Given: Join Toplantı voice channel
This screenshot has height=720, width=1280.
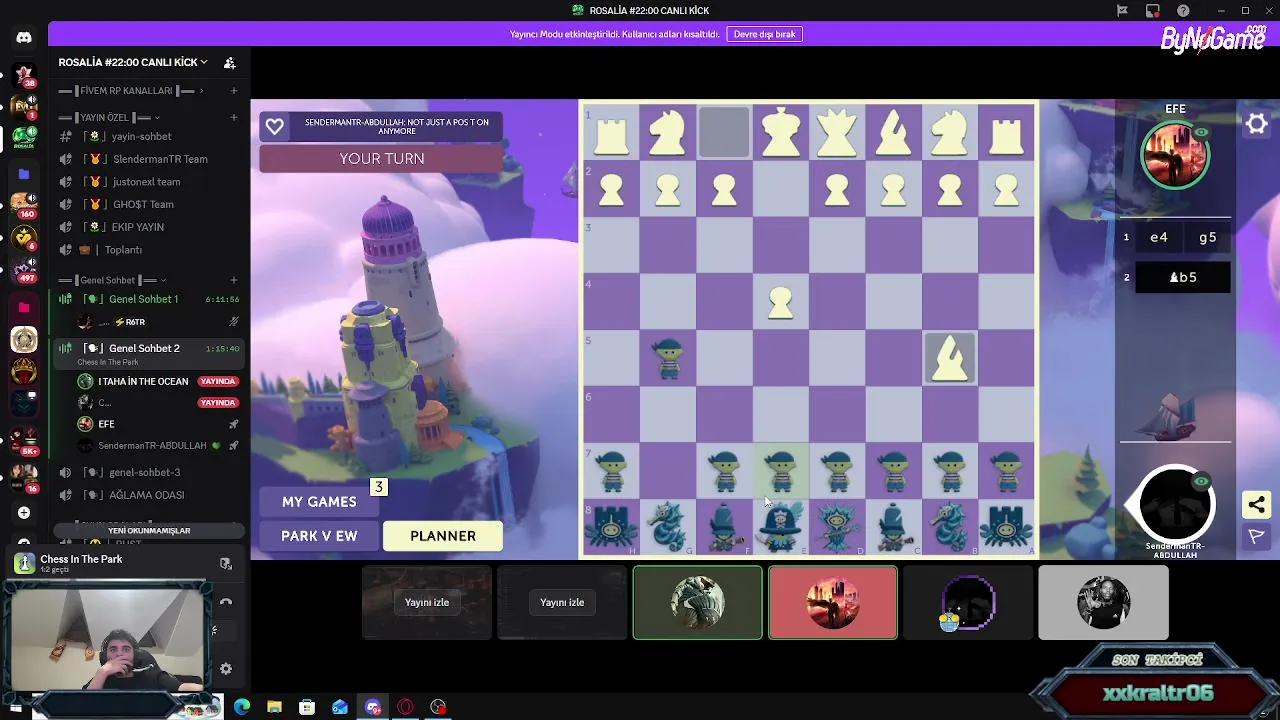Looking at the screenshot, I should click(x=150, y=250).
